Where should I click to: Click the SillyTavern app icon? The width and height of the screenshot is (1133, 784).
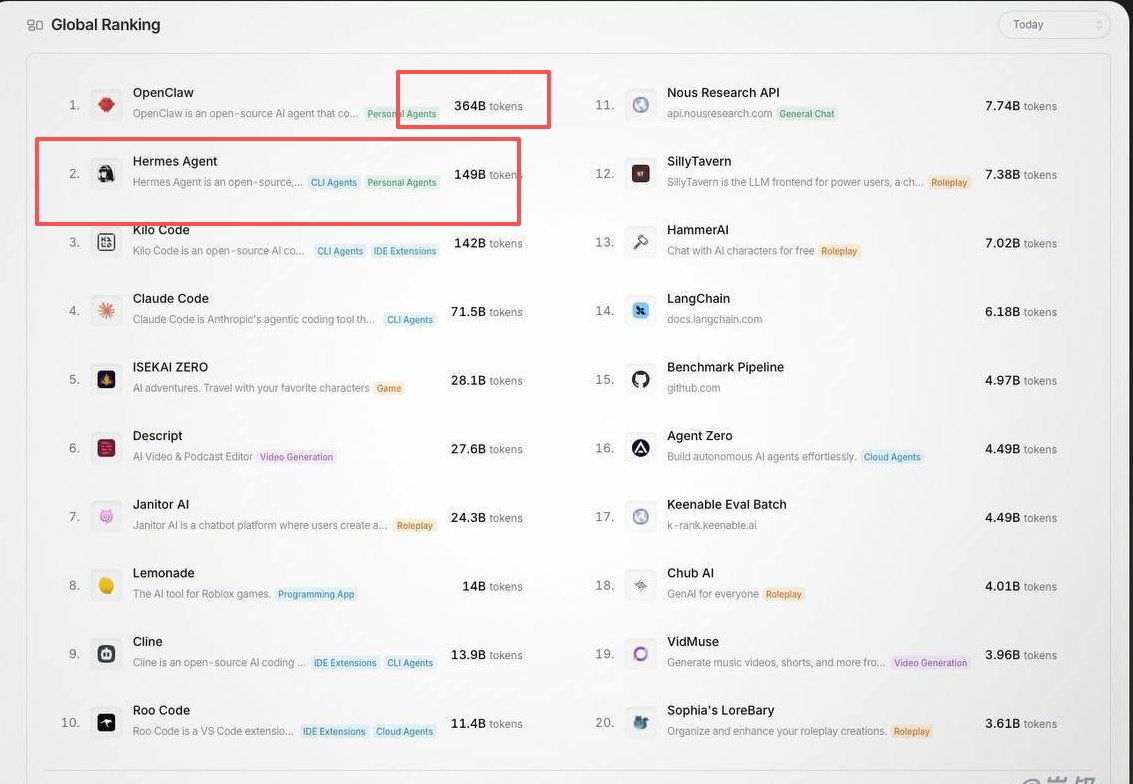point(641,174)
